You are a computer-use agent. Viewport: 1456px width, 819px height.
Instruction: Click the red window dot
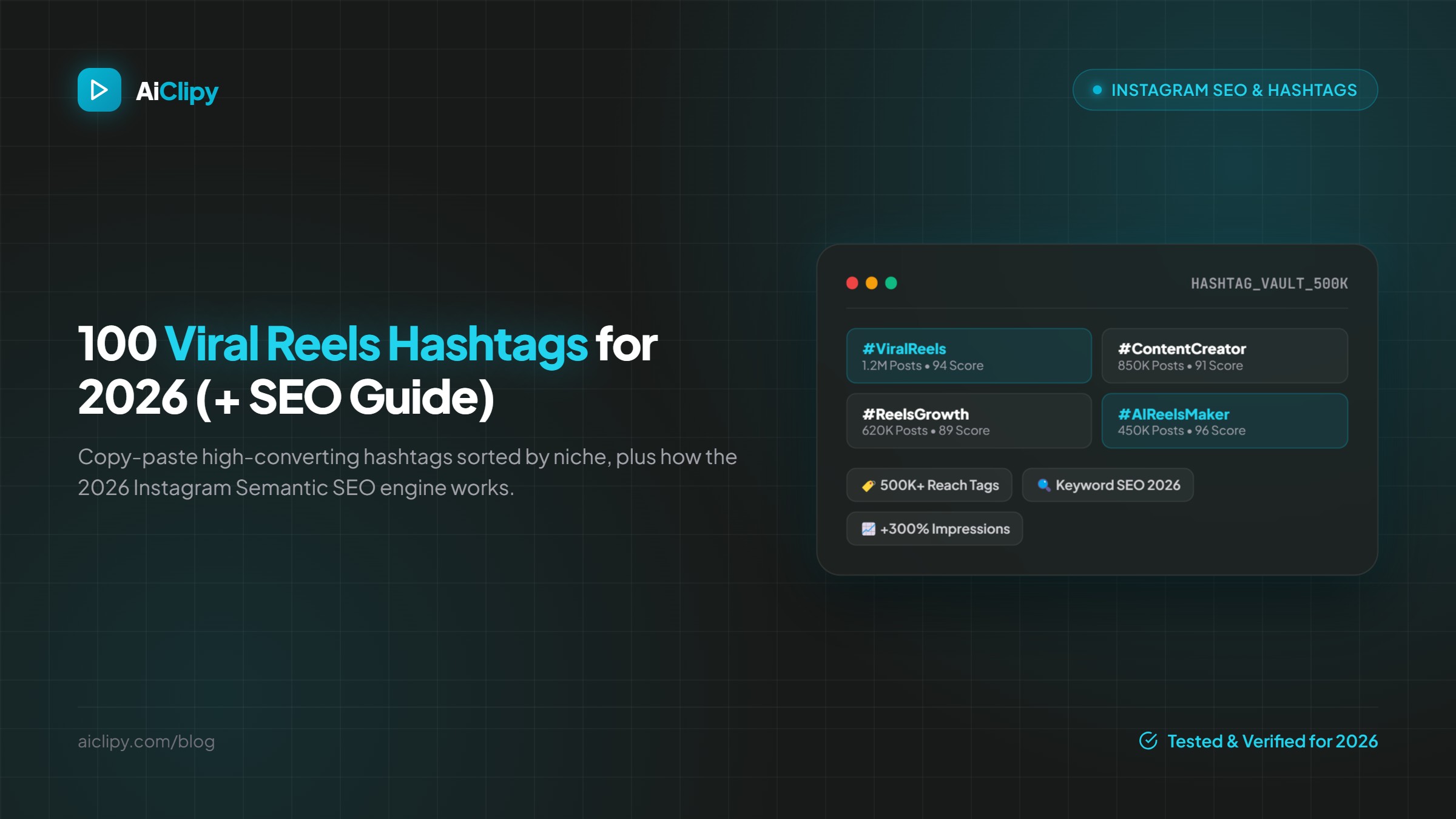click(852, 283)
